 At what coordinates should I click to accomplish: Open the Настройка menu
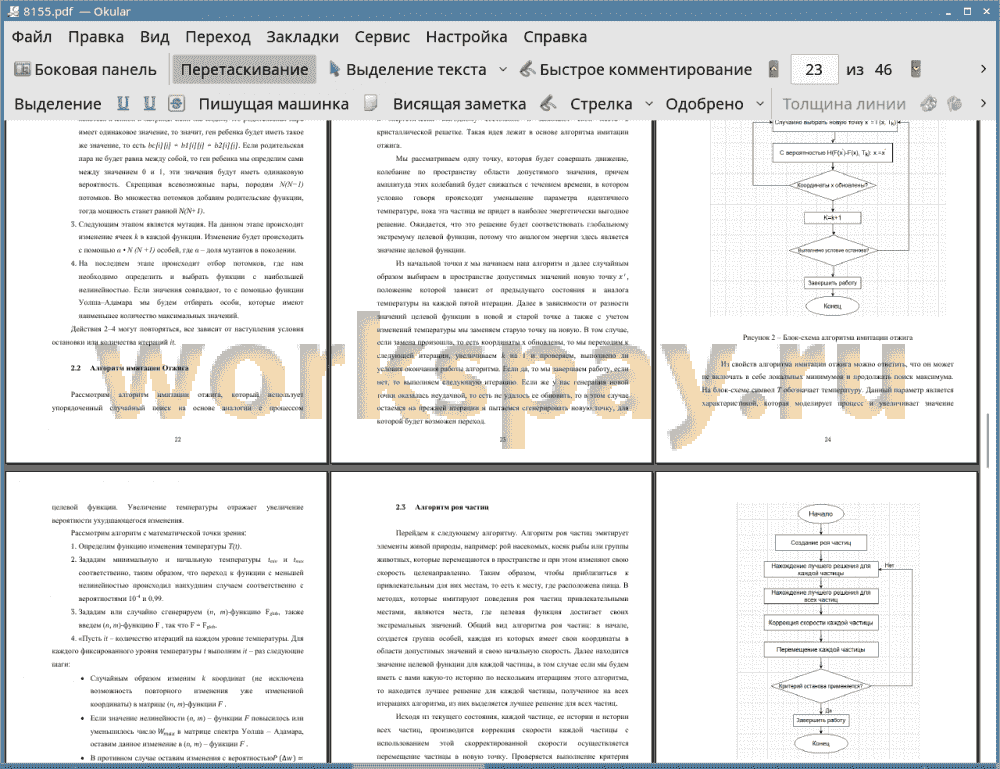[466, 37]
